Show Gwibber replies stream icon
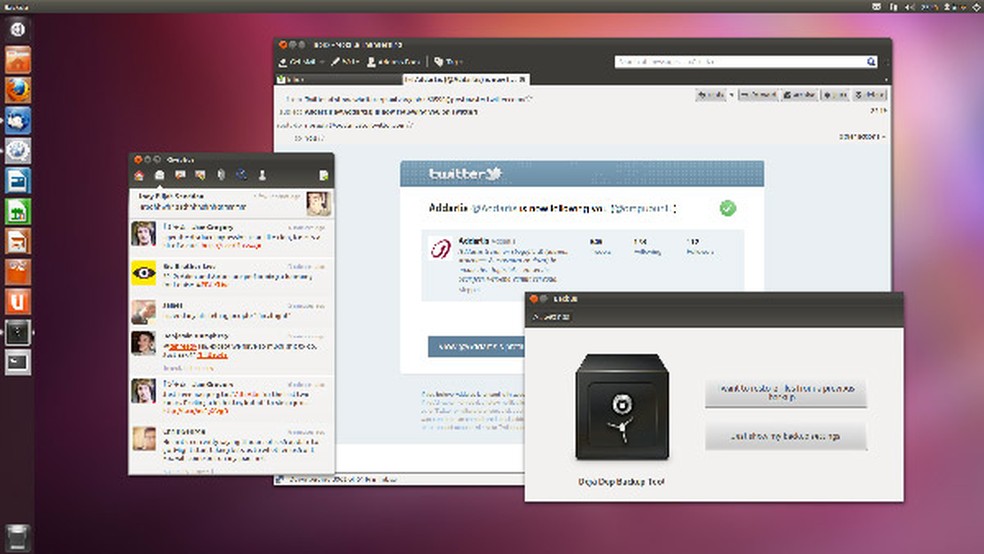 (x=180, y=176)
